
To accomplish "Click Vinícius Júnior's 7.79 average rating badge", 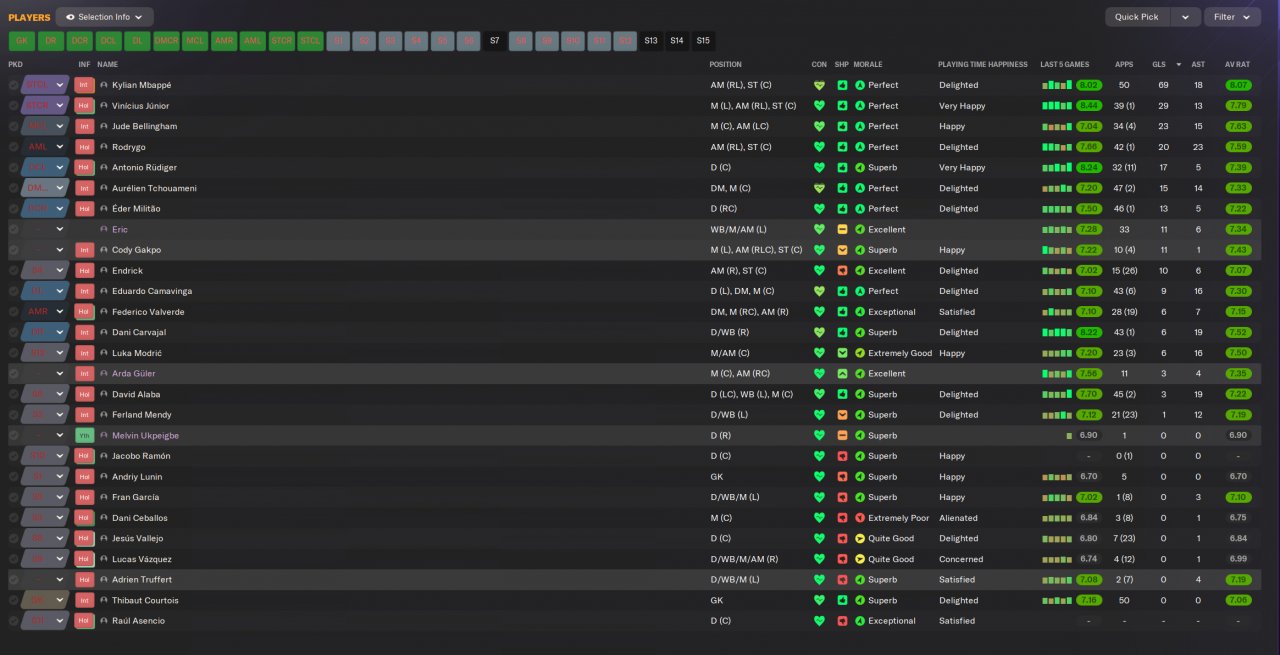I will pos(1238,106).
